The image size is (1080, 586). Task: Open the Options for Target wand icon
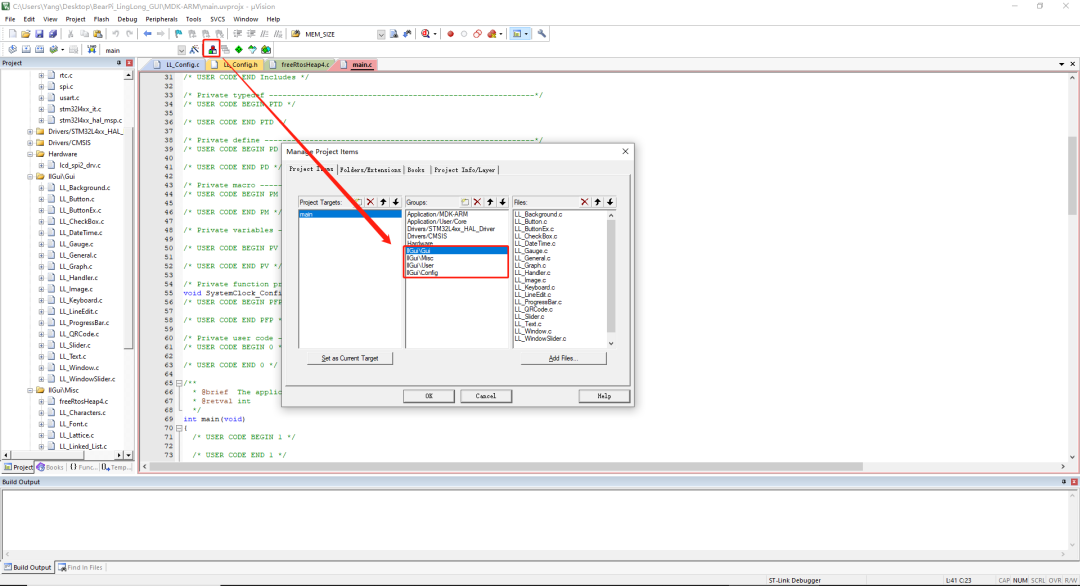[x=194, y=49]
